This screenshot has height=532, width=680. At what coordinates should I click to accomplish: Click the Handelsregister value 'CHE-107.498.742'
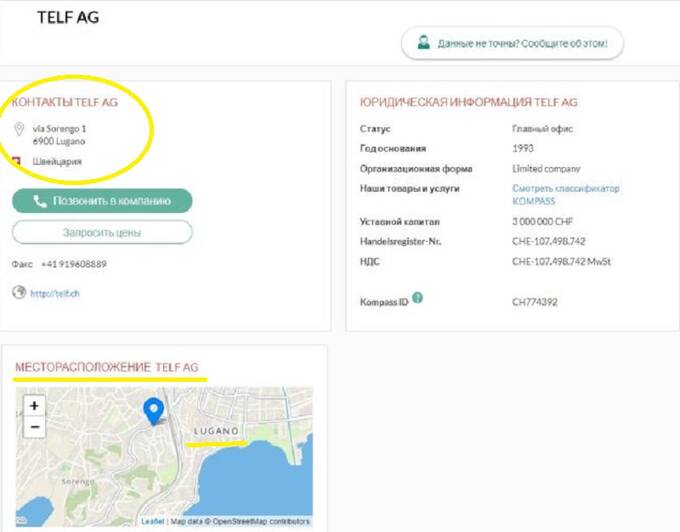click(549, 242)
